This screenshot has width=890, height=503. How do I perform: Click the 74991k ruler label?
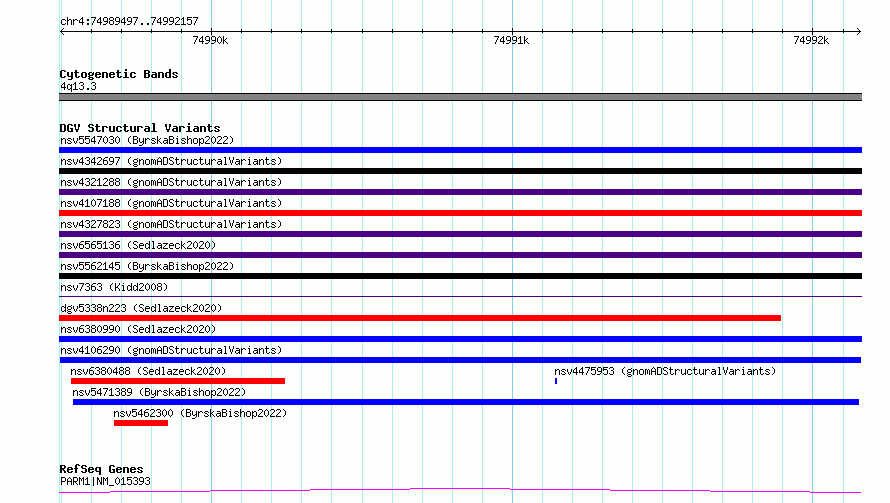(511, 40)
